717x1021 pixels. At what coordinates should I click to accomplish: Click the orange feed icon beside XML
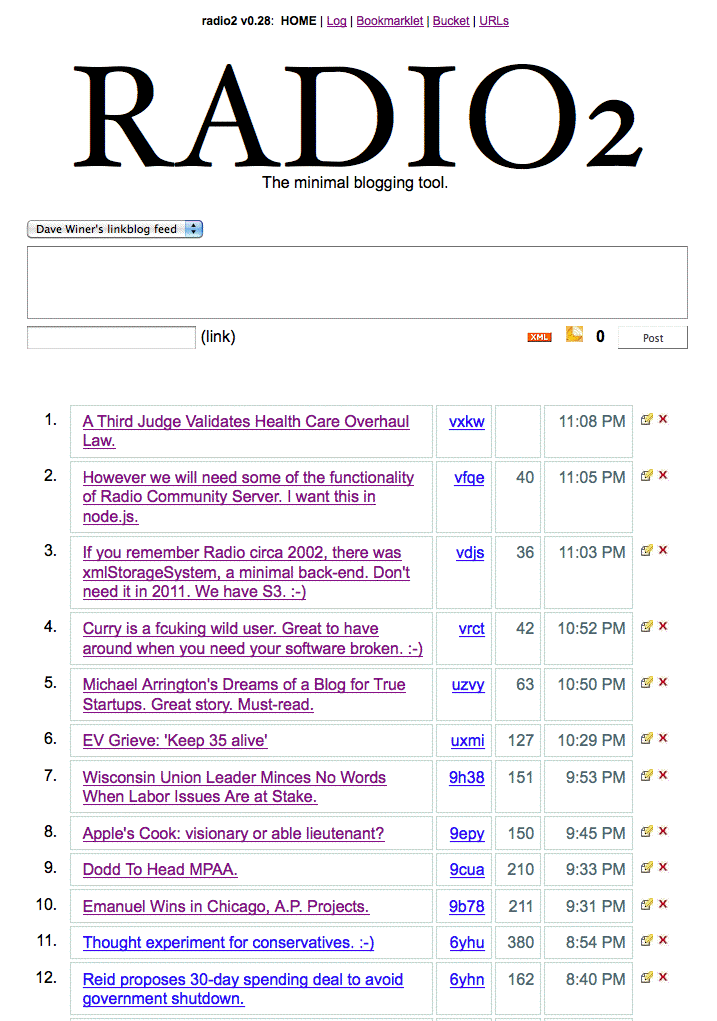coord(574,335)
